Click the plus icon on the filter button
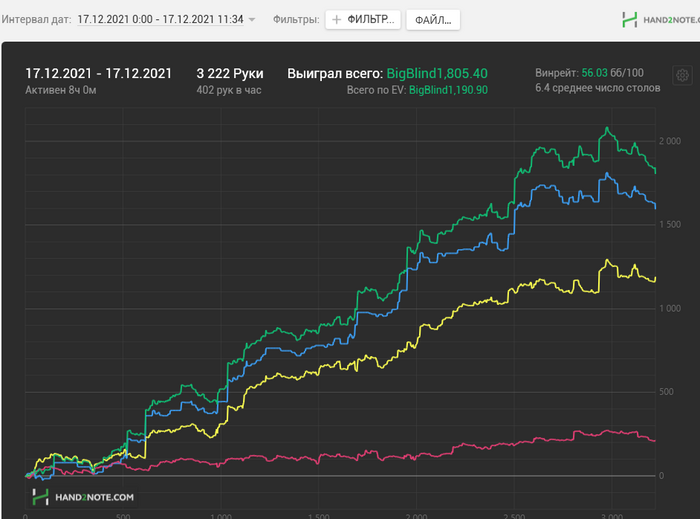The width and height of the screenshot is (700, 519). click(x=337, y=20)
